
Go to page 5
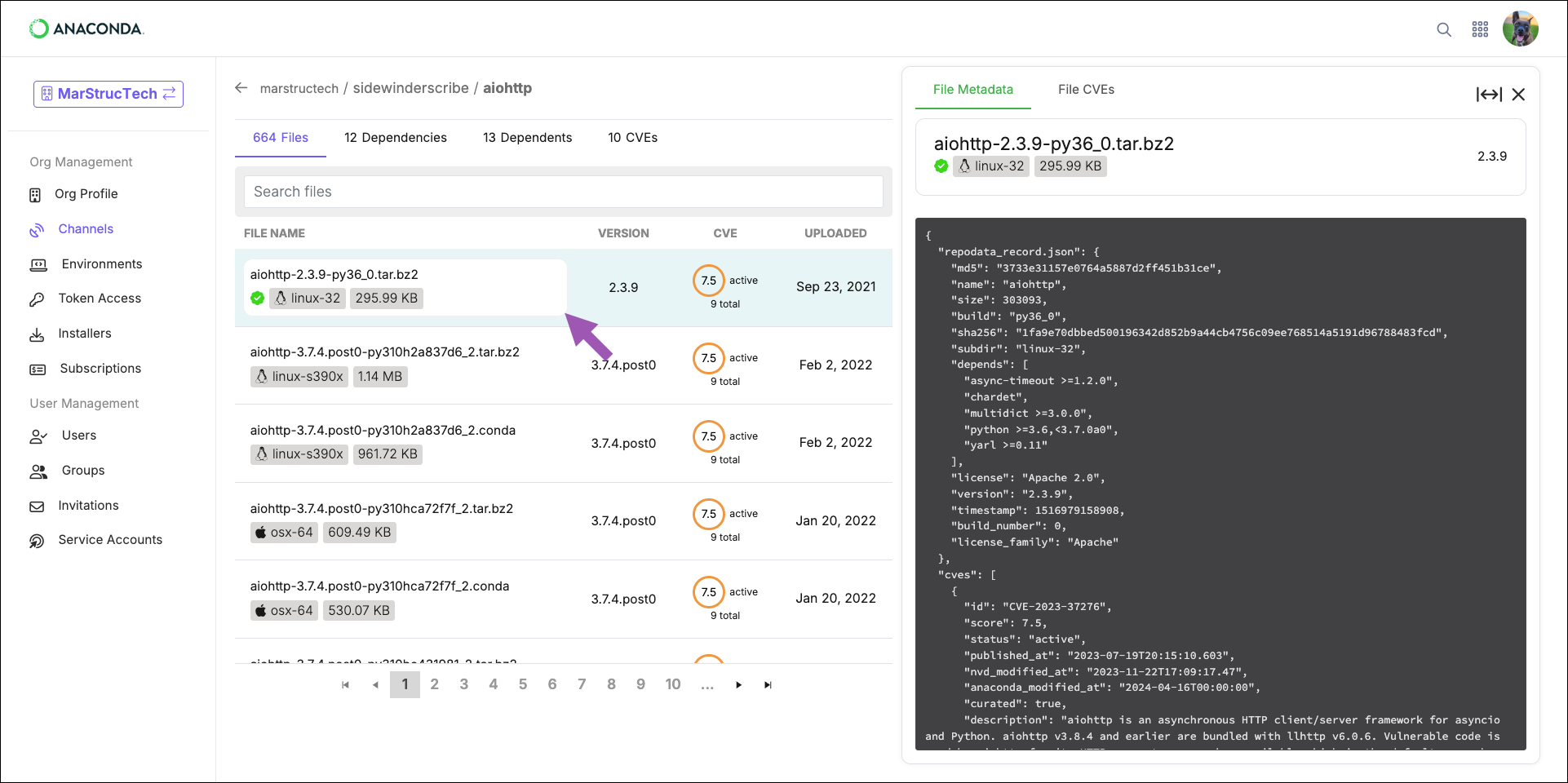tap(523, 684)
